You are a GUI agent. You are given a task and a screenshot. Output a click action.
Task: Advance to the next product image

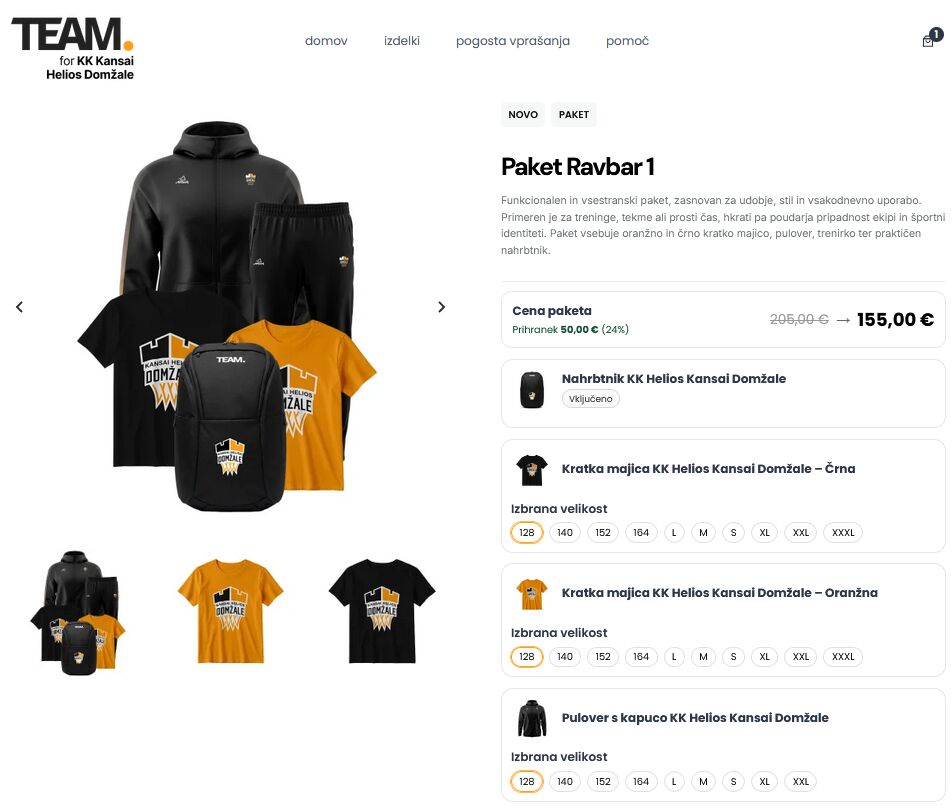[441, 307]
